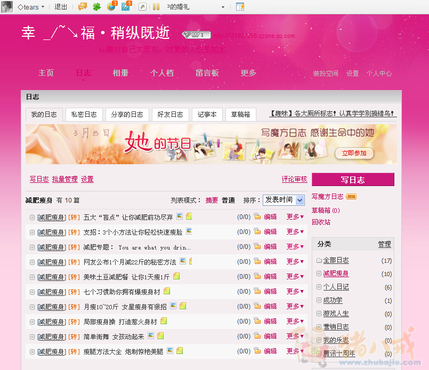
Task: Open 更多 dropdown on the 简单街舞 row
Action: pyautogui.click(x=295, y=336)
